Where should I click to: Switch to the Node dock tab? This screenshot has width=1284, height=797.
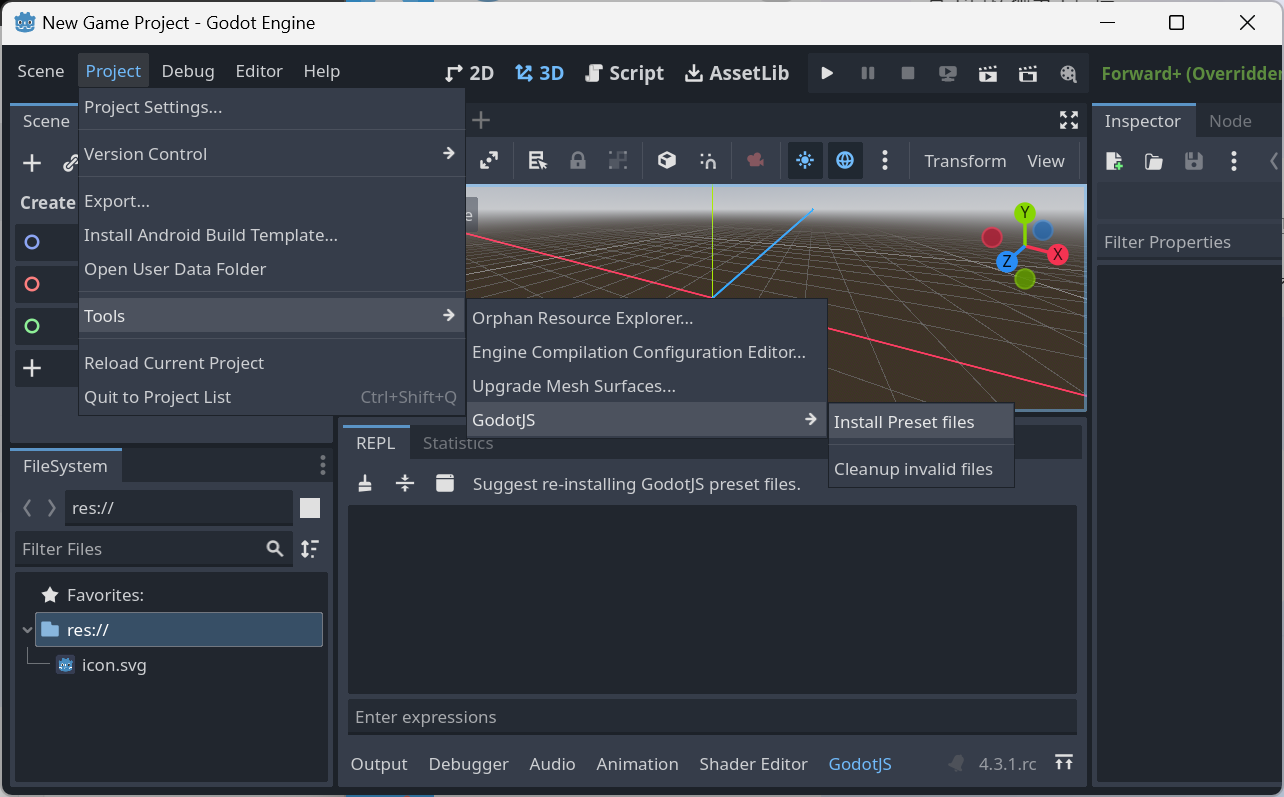coord(1230,121)
